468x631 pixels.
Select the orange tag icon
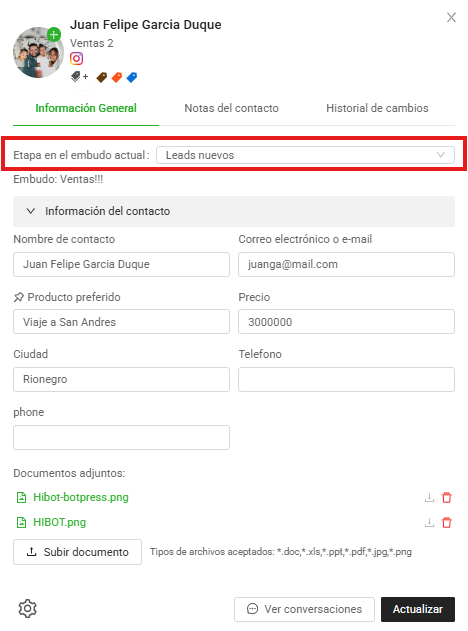tap(117, 77)
